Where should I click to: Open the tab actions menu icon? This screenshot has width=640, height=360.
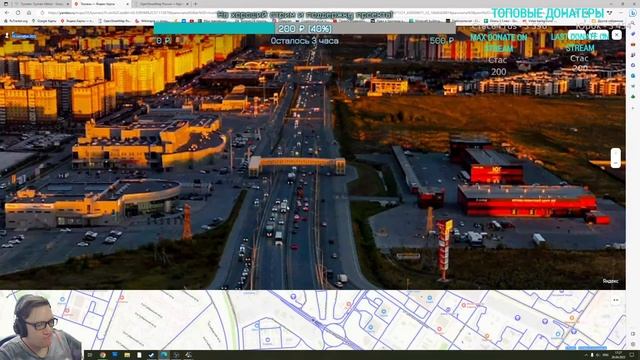(5, 4)
